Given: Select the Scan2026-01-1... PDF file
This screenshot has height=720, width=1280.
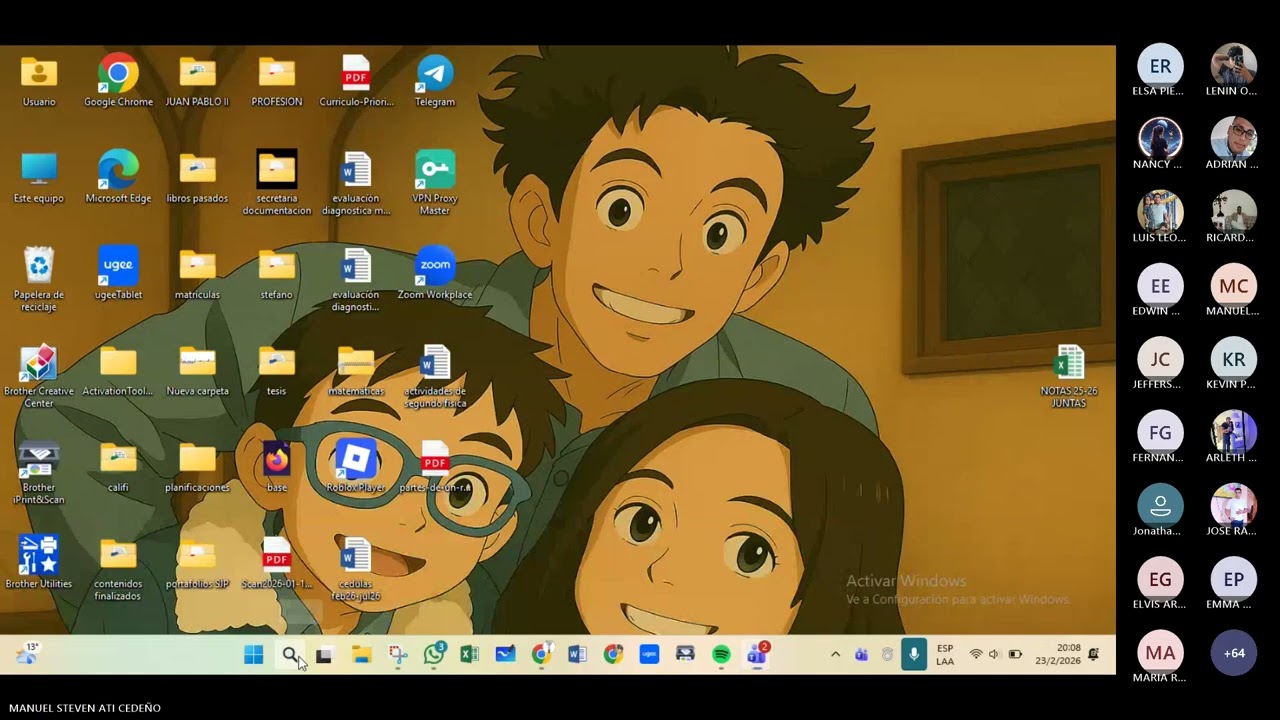Looking at the screenshot, I should (277, 562).
